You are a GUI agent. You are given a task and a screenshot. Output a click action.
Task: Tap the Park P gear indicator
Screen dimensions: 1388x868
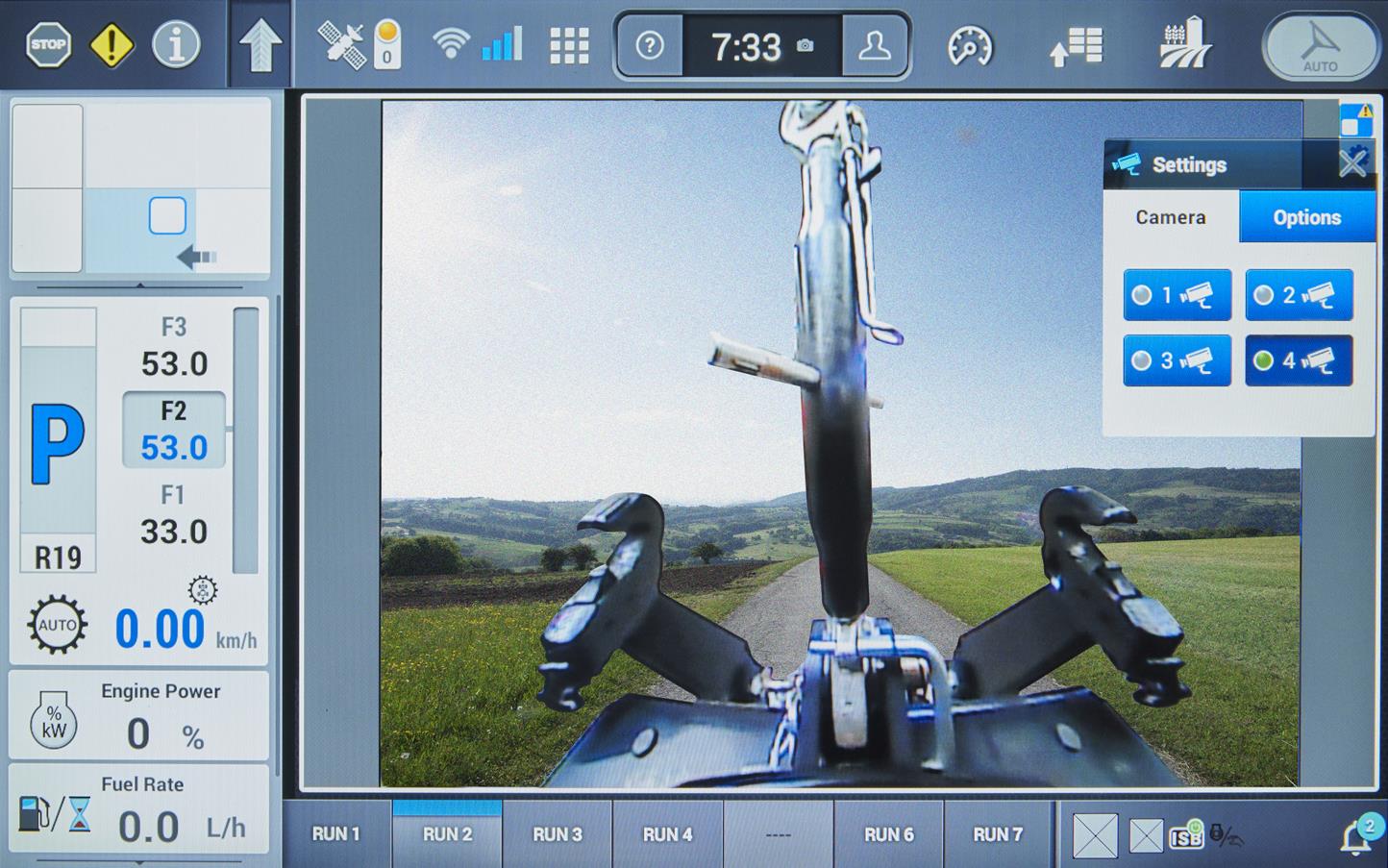pyautogui.click(x=58, y=442)
